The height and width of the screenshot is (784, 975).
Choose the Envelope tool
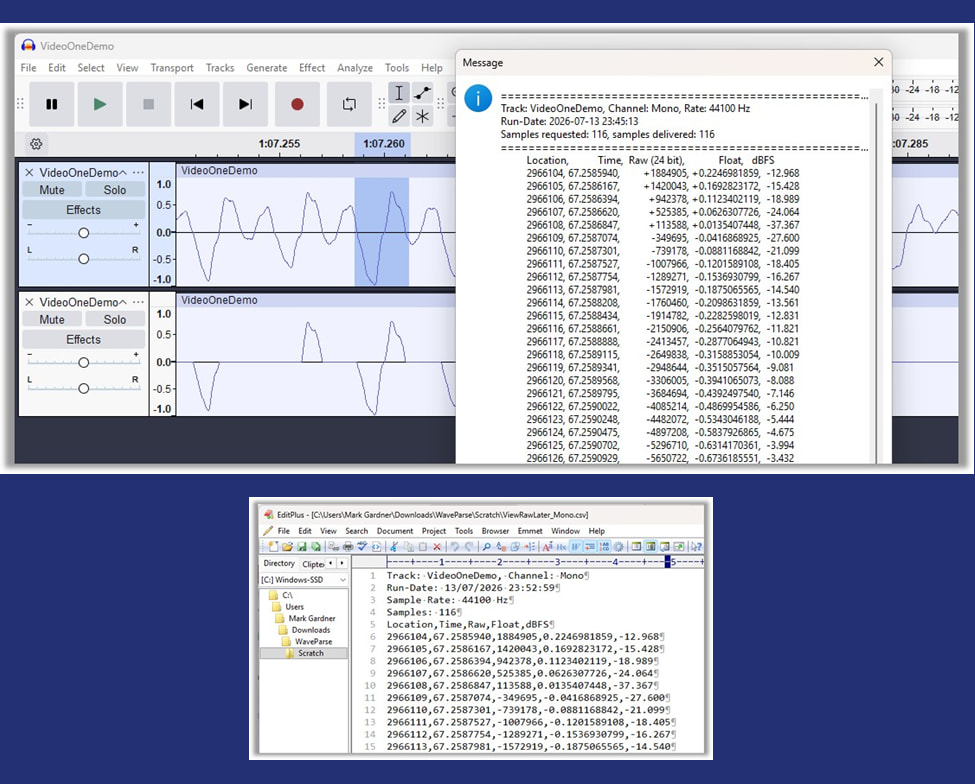(x=422, y=93)
